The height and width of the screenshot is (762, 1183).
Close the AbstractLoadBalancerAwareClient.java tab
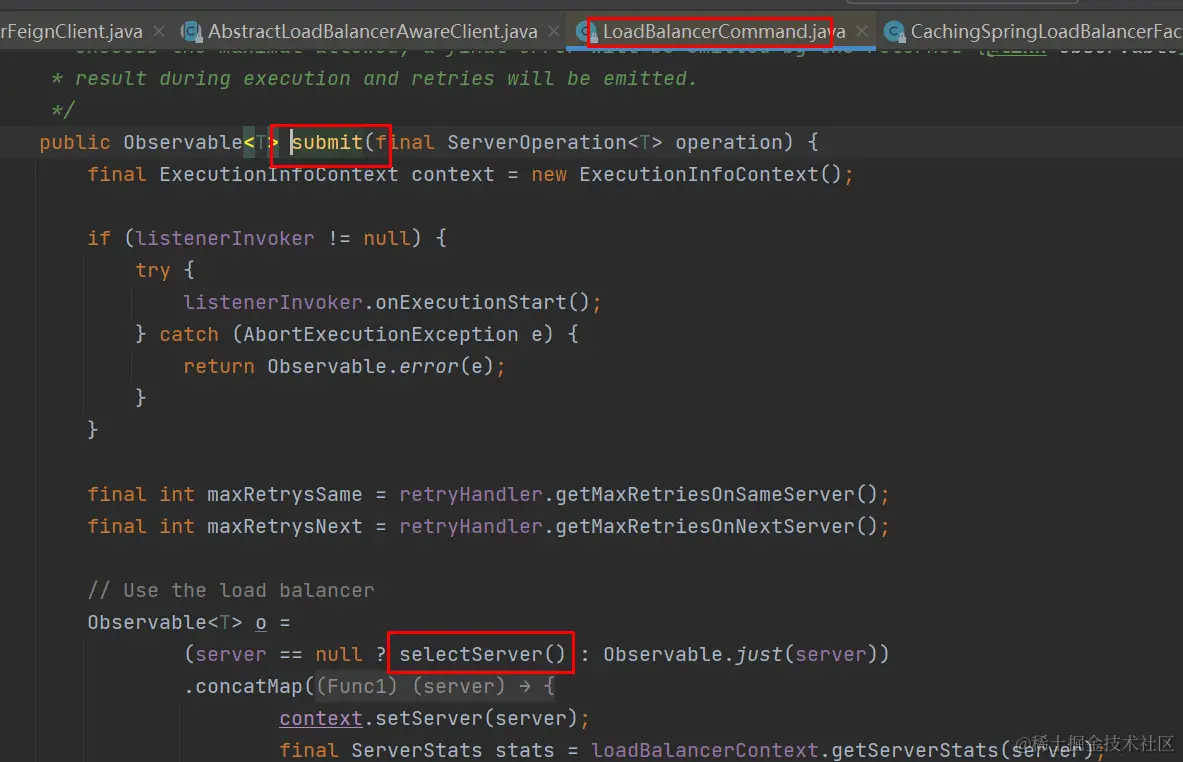pyautogui.click(x=554, y=31)
